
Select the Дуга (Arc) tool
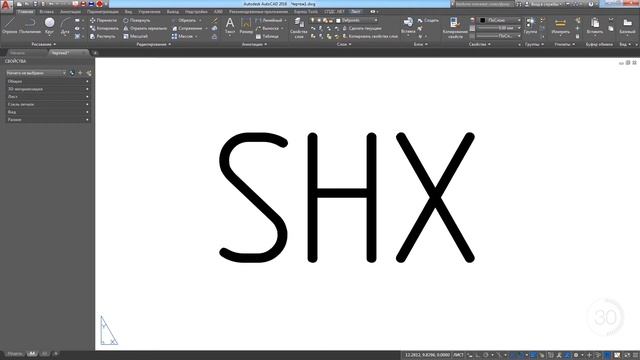tap(65, 26)
